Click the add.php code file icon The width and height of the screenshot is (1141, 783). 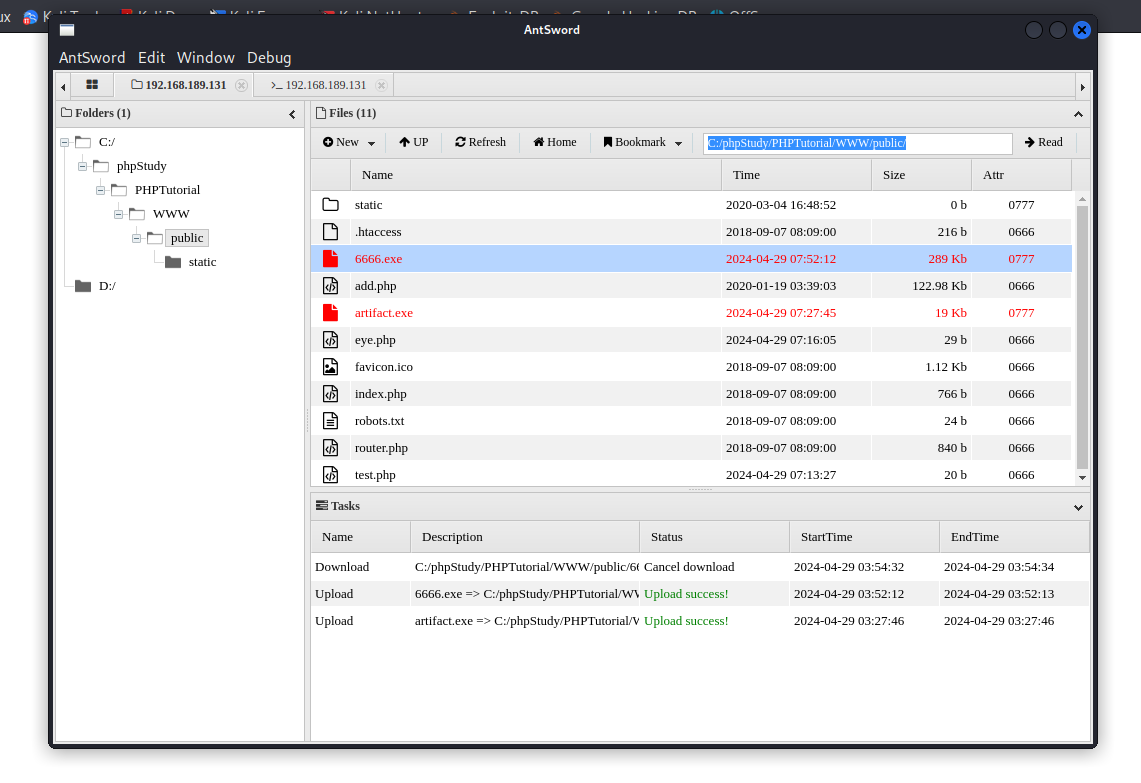[x=330, y=285]
